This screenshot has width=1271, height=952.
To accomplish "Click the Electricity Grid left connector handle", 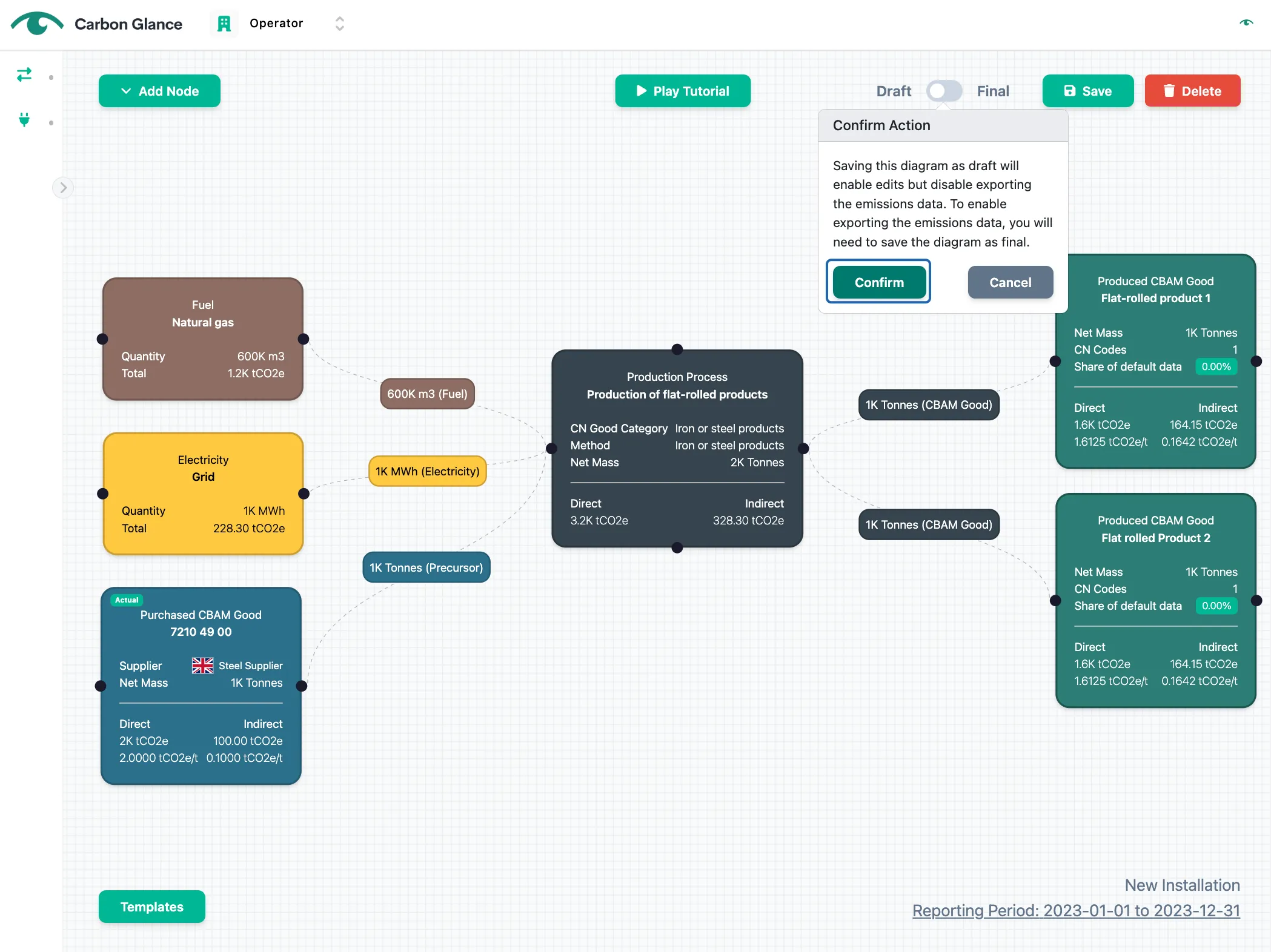I will (103, 494).
